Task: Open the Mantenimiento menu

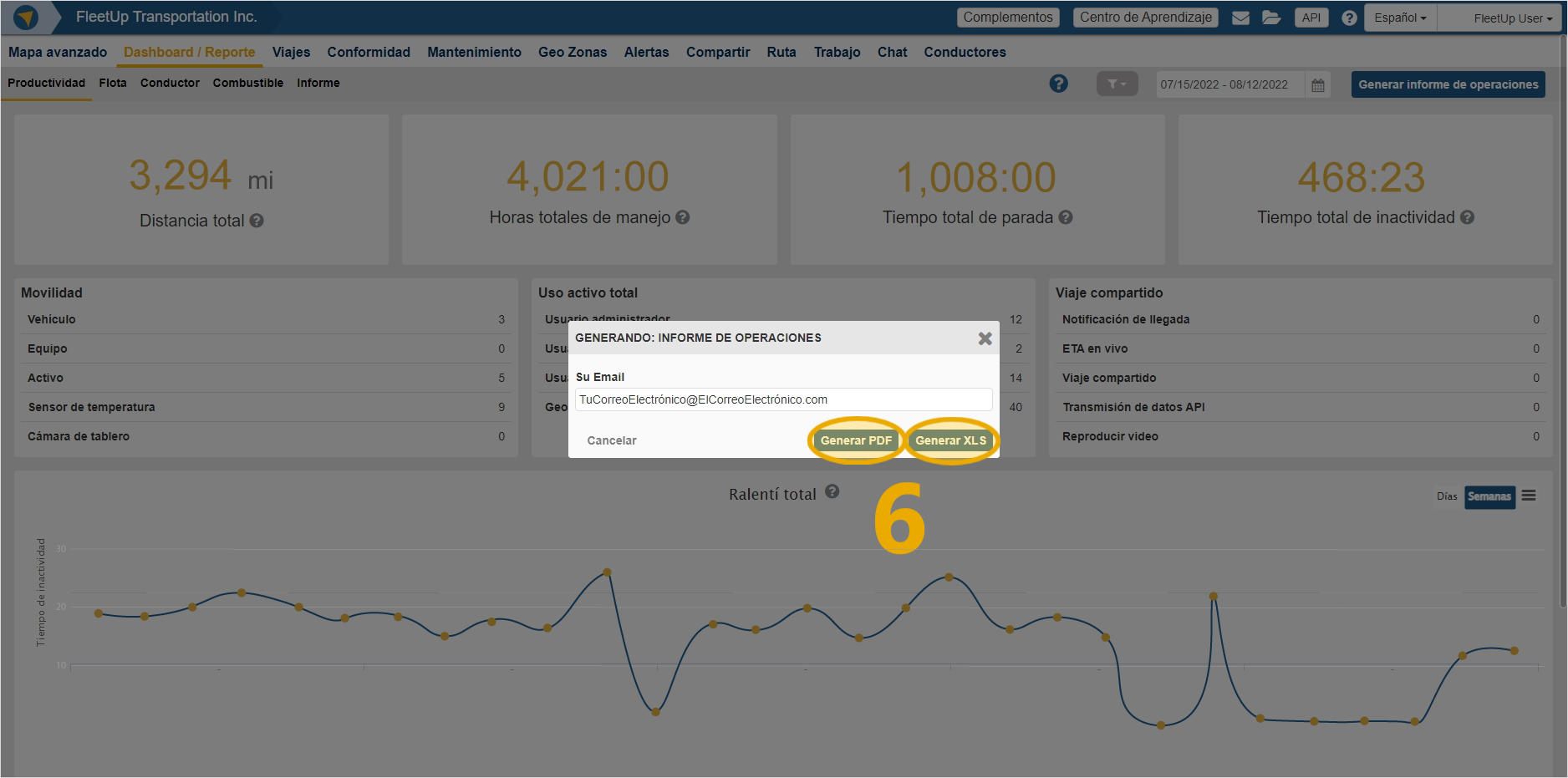Action: pyautogui.click(x=474, y=52)
